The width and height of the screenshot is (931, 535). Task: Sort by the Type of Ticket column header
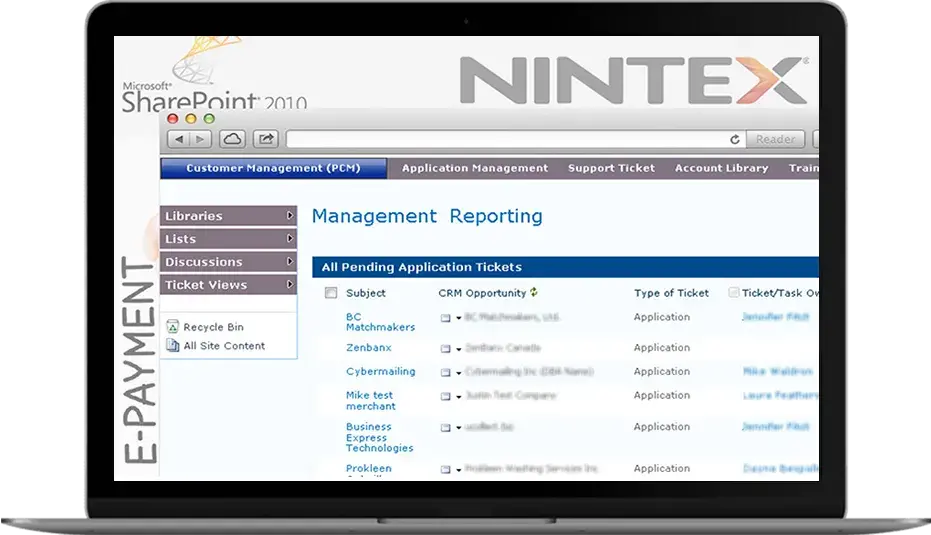coord(671,293)
